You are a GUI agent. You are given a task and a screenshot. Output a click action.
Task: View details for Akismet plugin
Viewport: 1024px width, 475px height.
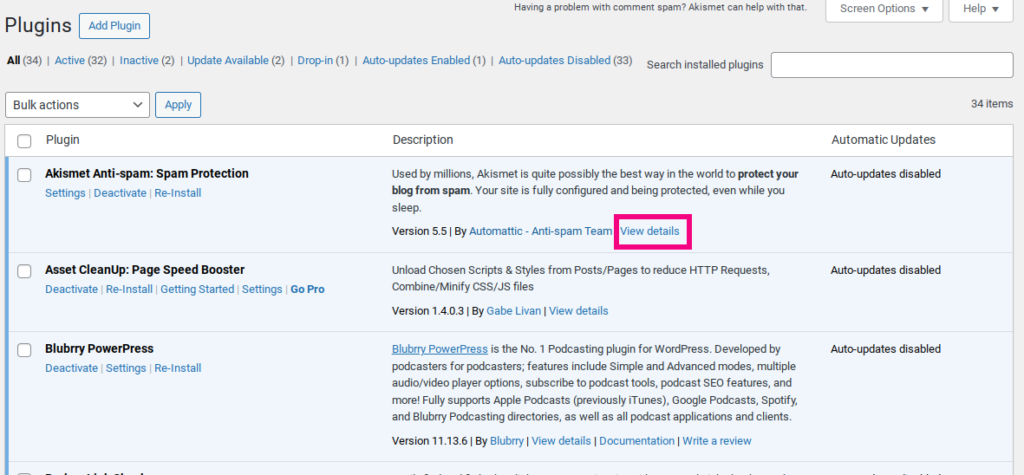click(x=650, y=231)
